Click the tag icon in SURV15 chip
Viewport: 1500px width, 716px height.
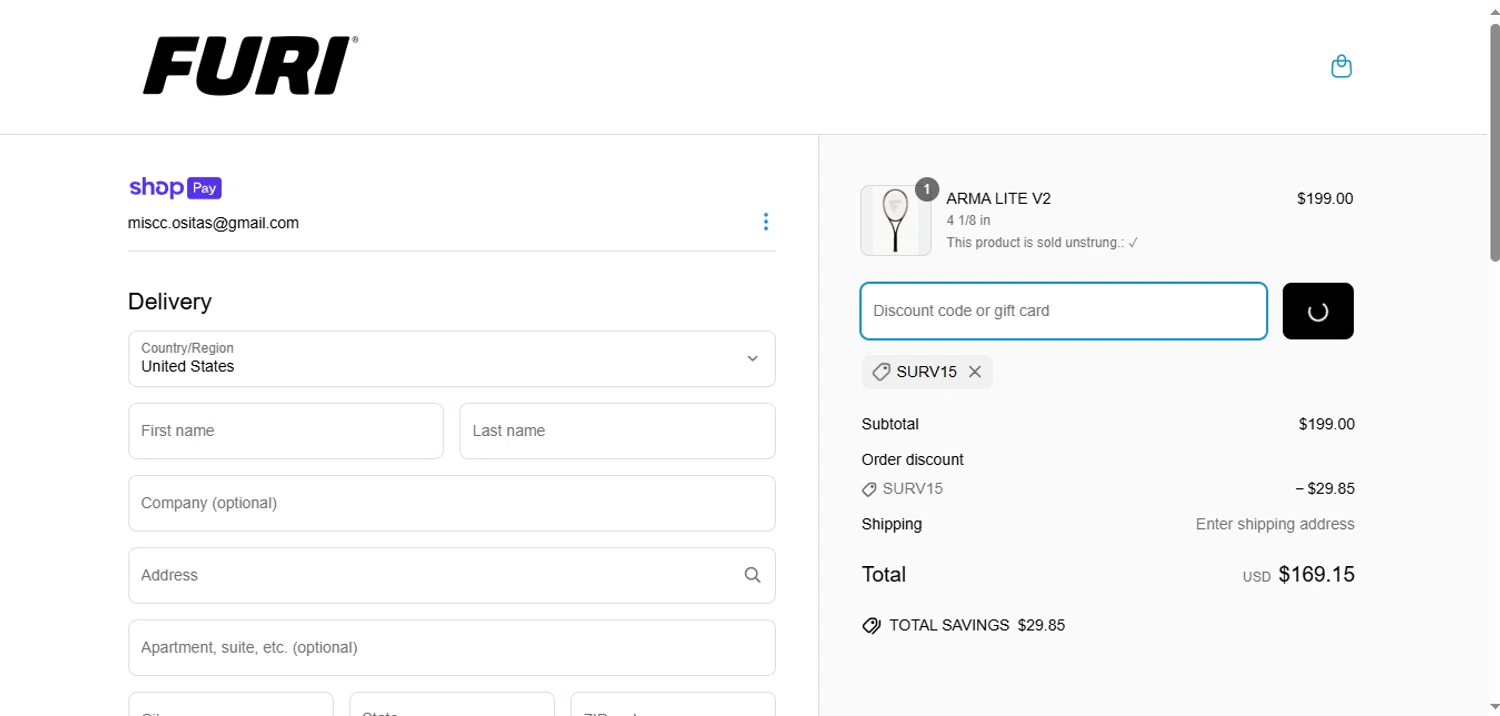tap(881, 372)
